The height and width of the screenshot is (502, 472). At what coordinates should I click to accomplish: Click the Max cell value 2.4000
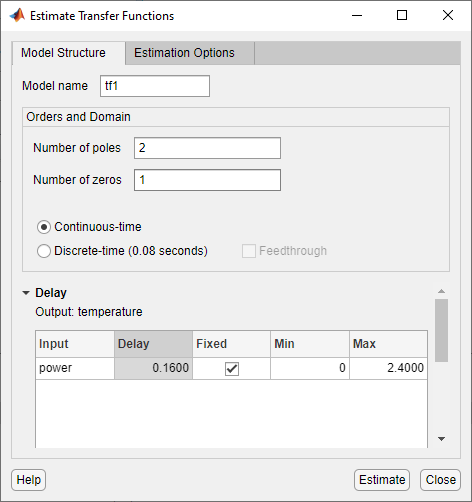(388, 368)
